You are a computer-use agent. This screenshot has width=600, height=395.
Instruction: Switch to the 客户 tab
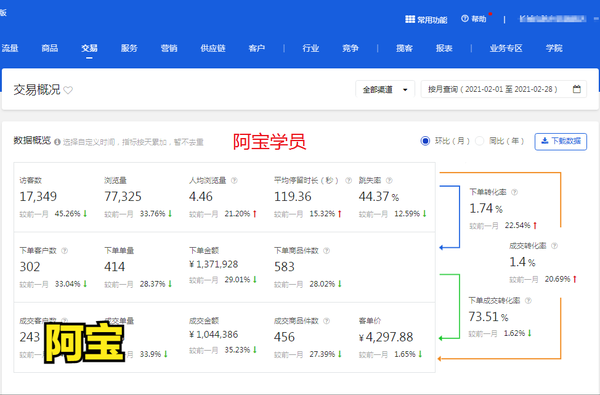256,48
